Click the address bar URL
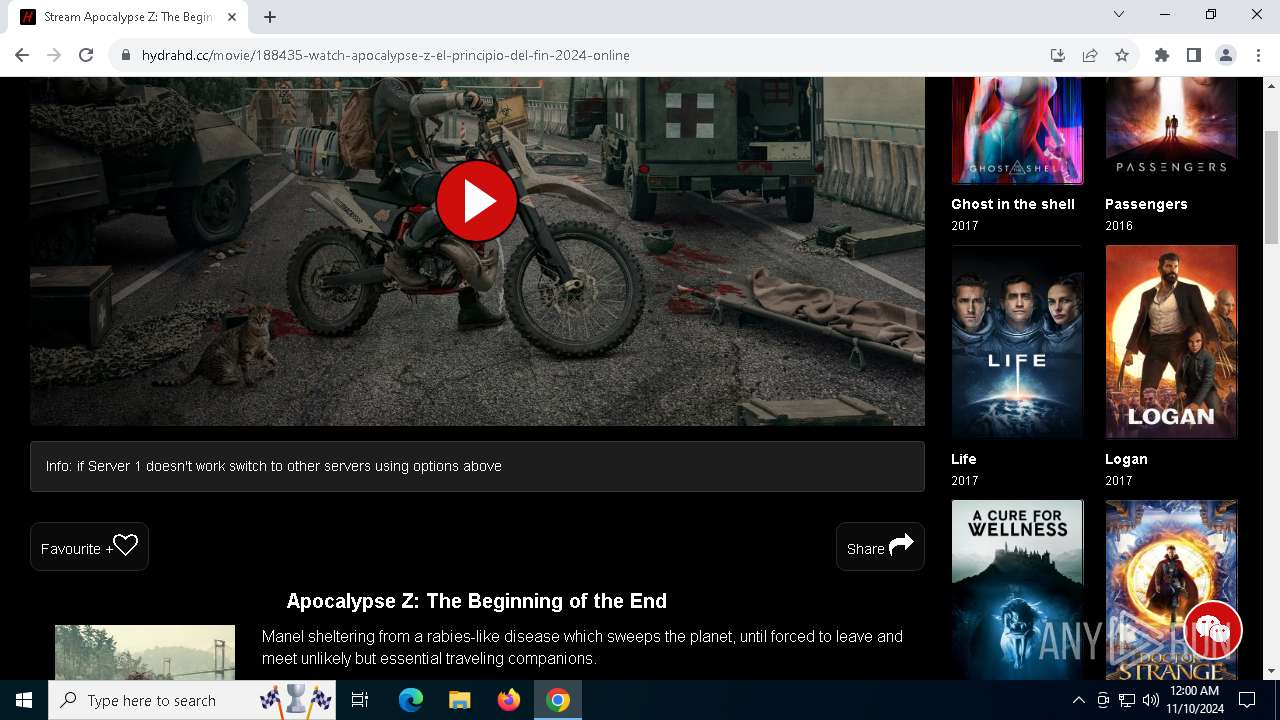This screenshot has height=720, width=1280. [x=385, y=55]
